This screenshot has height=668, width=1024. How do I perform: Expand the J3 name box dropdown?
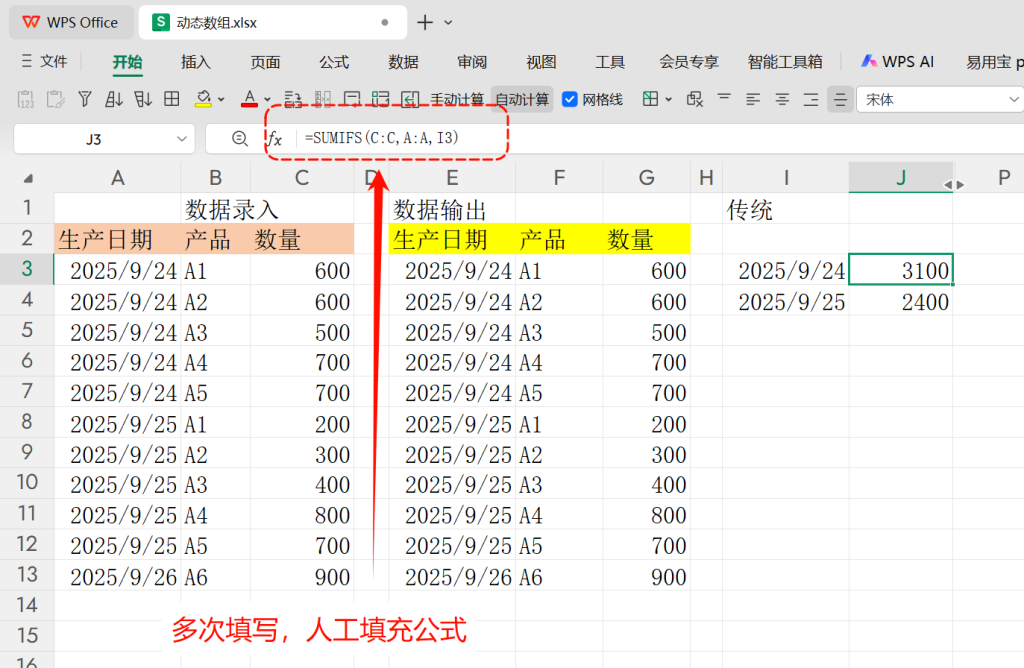click(x=182, y=139)
